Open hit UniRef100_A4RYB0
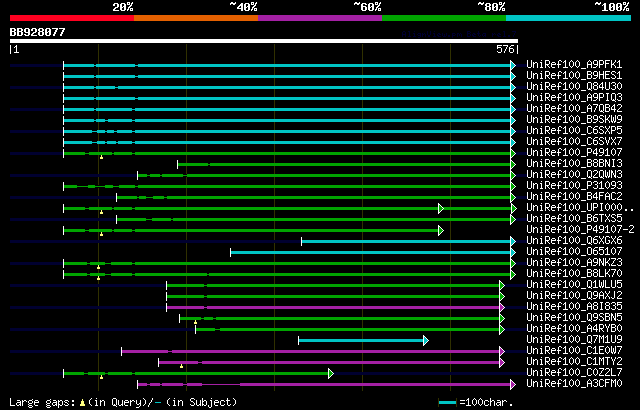Viewport: 640px width, 410px height. (574, 329)
